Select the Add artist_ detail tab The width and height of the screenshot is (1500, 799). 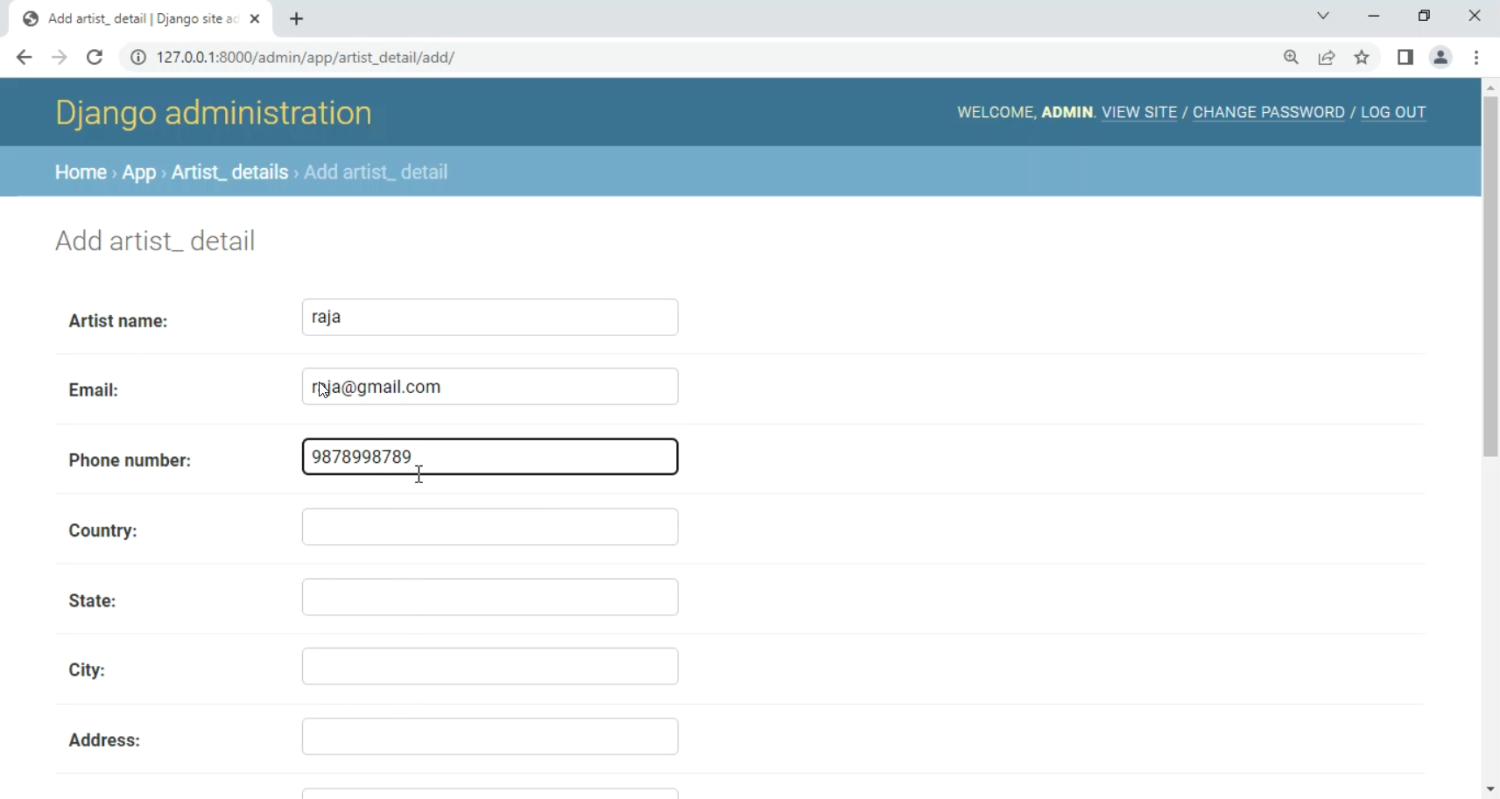[140, 19]
